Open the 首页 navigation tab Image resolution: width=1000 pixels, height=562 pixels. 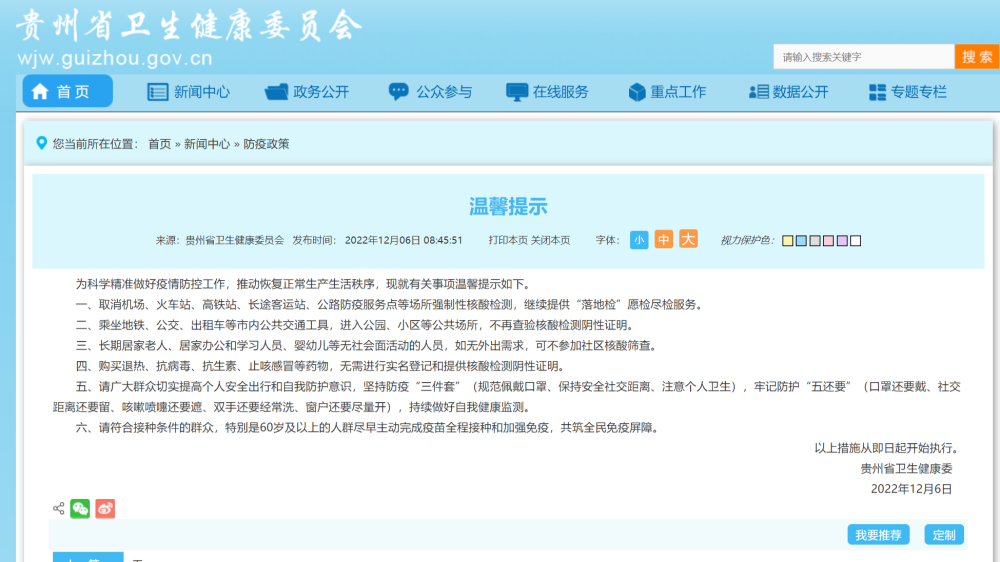(68, 91)
